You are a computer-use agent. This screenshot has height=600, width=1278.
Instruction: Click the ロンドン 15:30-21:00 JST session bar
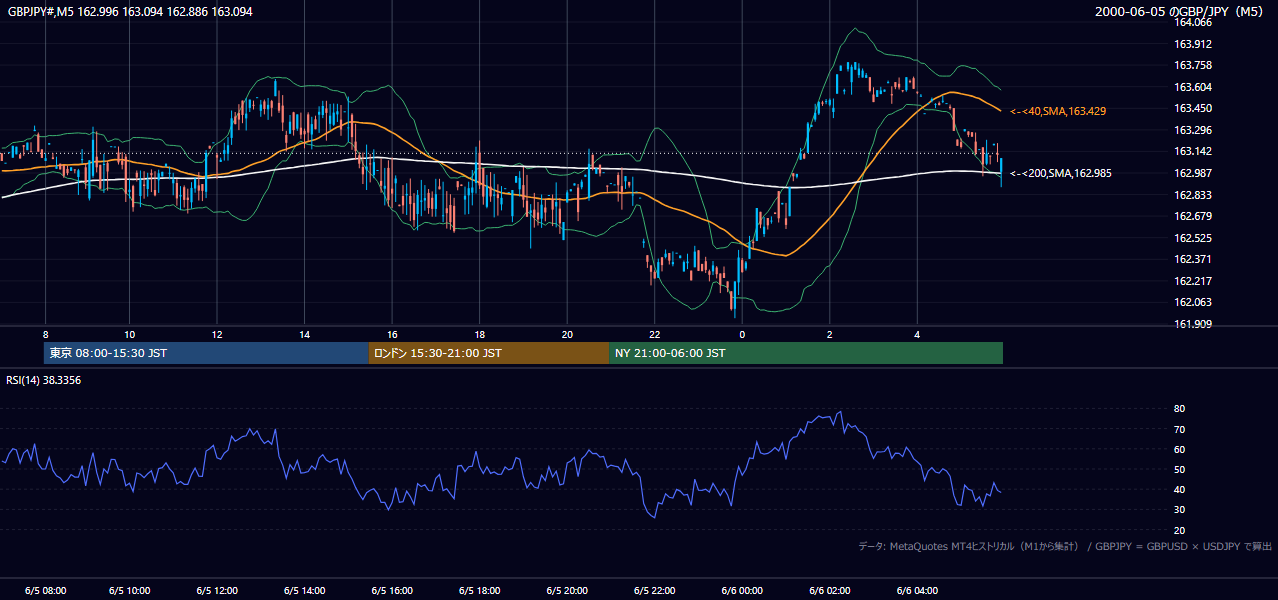[x=489, y=353]
